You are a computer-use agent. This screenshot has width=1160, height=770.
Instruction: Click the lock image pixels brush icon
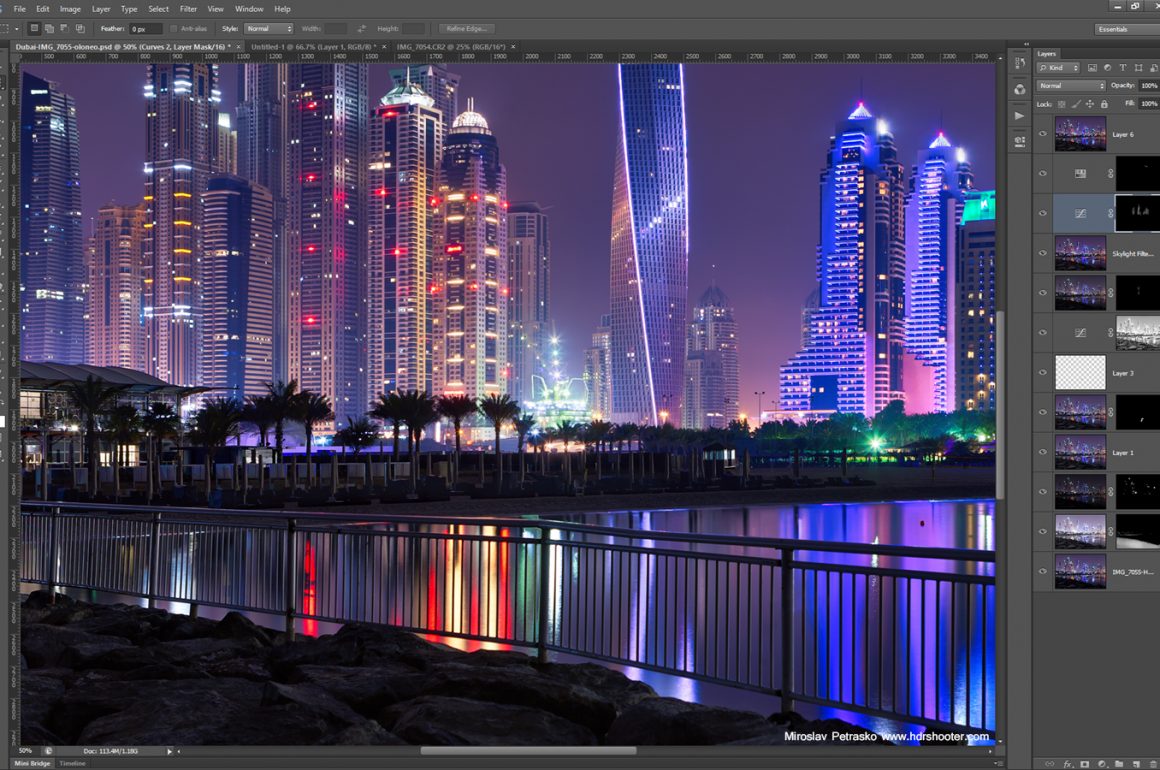tap(1075, 104)
